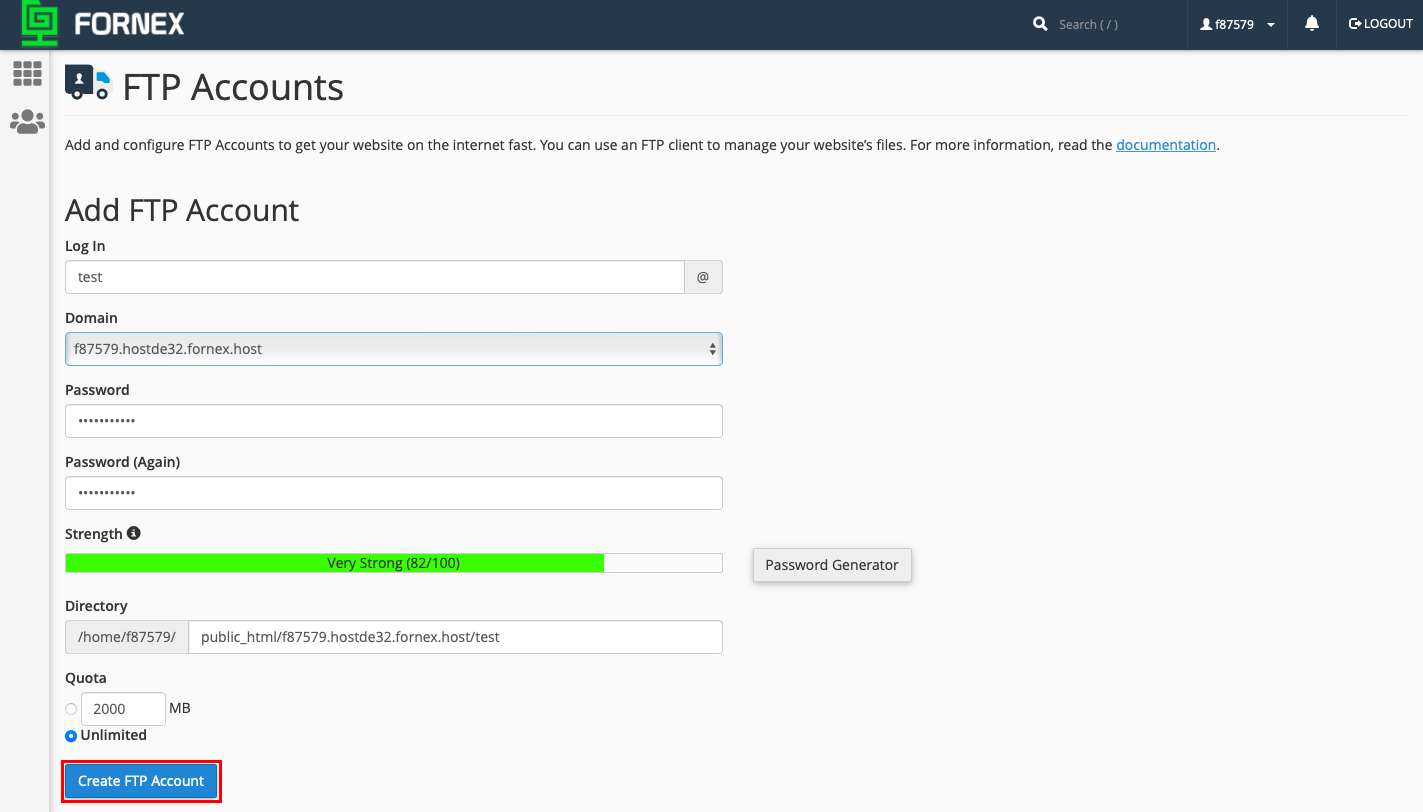This screenshot has height=812, width=1423.
Task: Click the search magnifier icon
Action: 1040,24
